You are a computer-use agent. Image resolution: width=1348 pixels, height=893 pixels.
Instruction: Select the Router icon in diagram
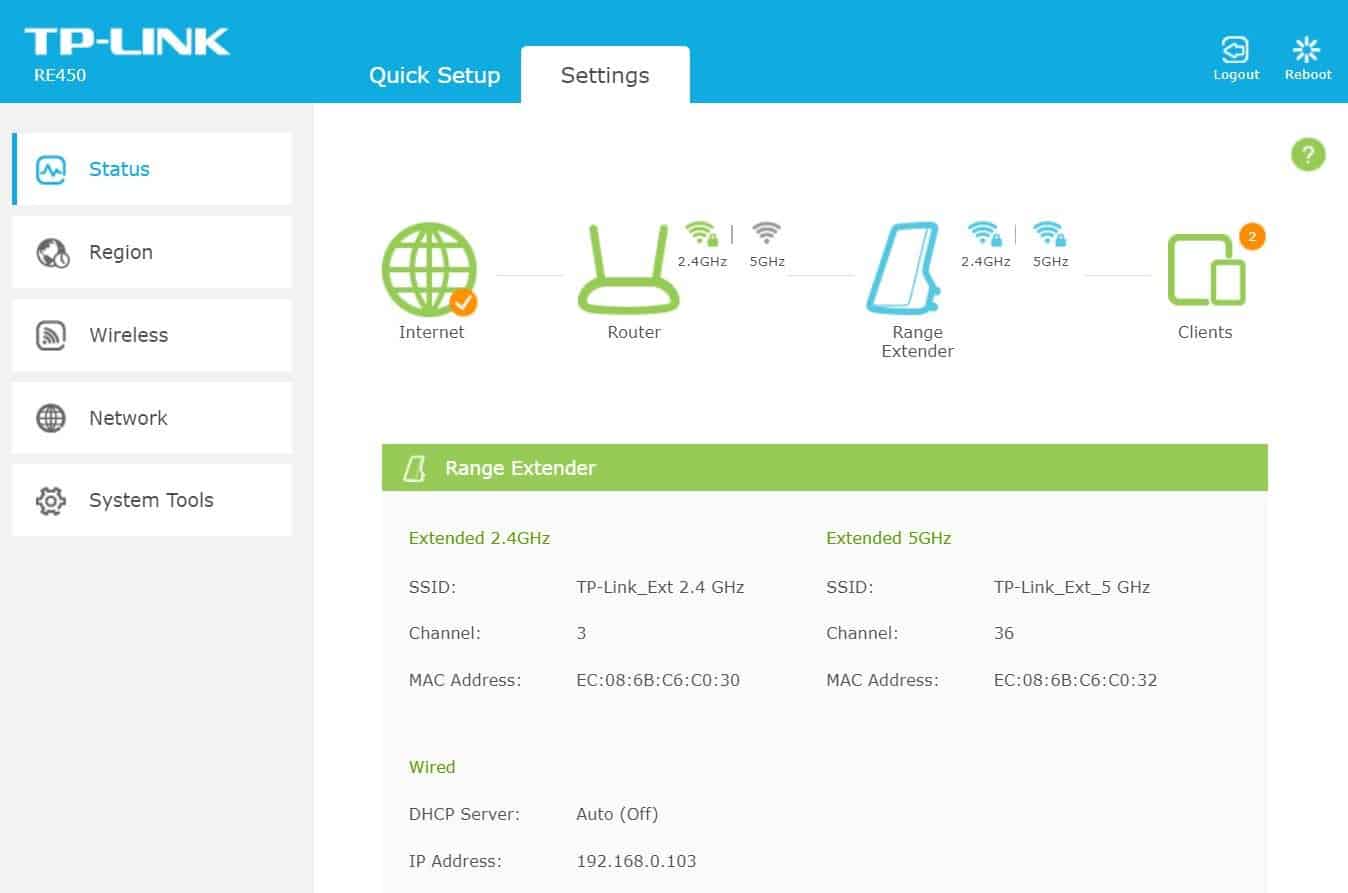(x=630, y=271)
